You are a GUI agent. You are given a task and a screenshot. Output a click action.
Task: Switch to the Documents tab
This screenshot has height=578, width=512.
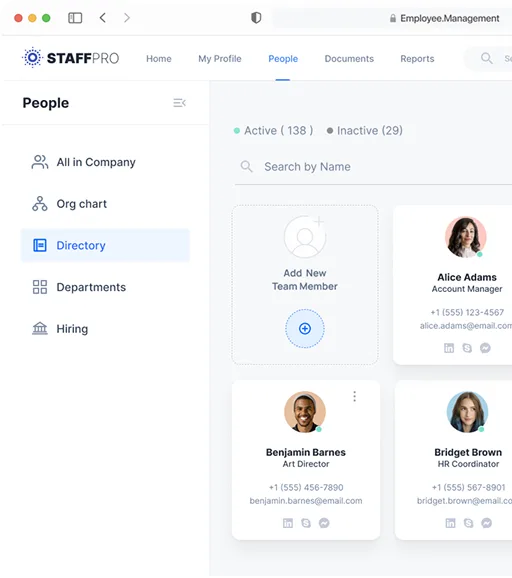pyautogui.click(x=349, y=59)
